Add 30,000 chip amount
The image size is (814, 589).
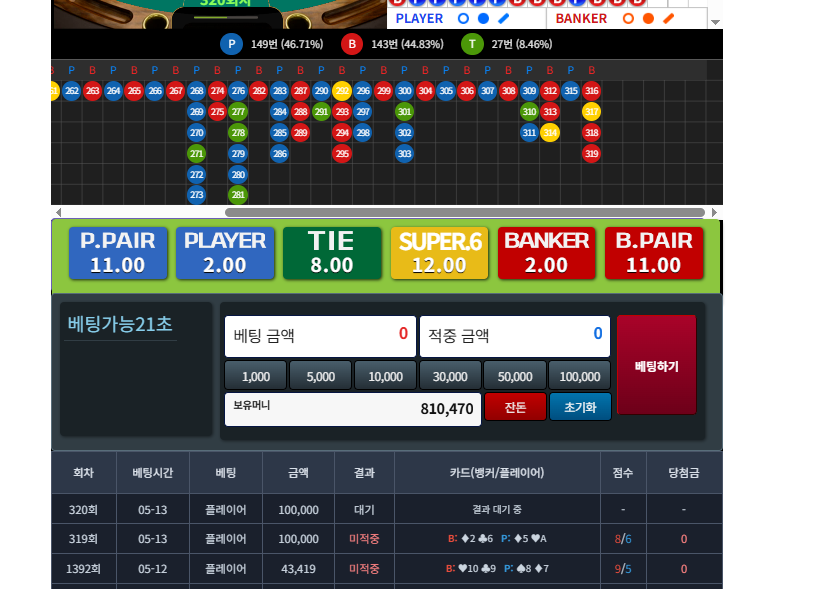click(x=450, y=376)
